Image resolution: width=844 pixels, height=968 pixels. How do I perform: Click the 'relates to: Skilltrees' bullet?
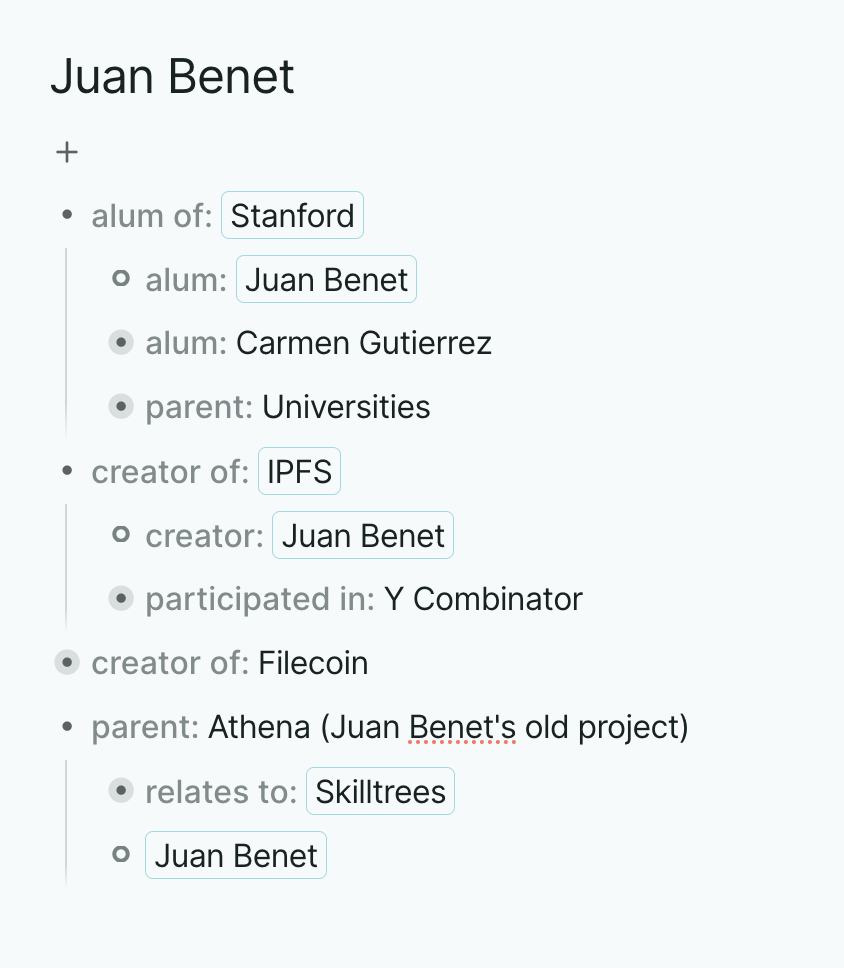coord(121,791)
